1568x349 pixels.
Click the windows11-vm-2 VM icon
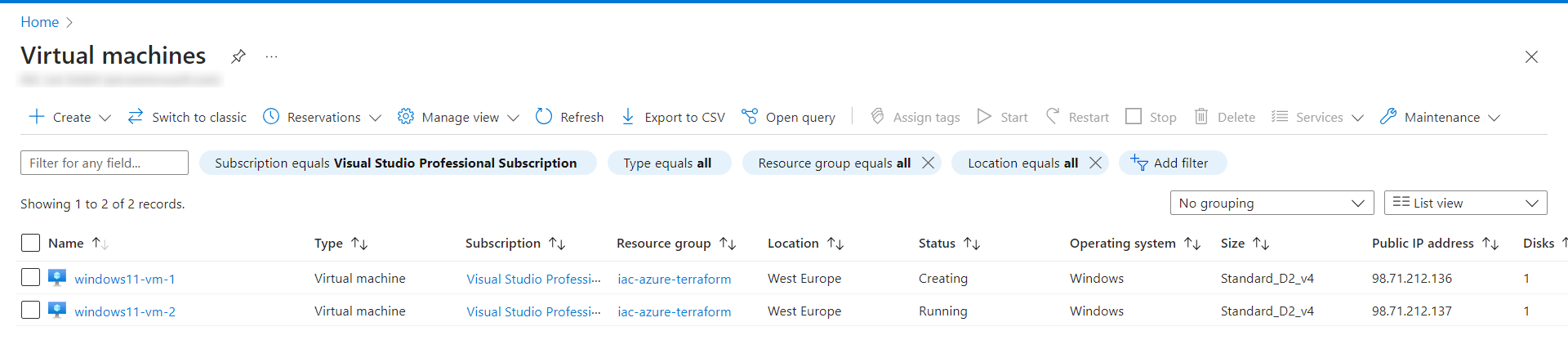(x=57, y=311)
